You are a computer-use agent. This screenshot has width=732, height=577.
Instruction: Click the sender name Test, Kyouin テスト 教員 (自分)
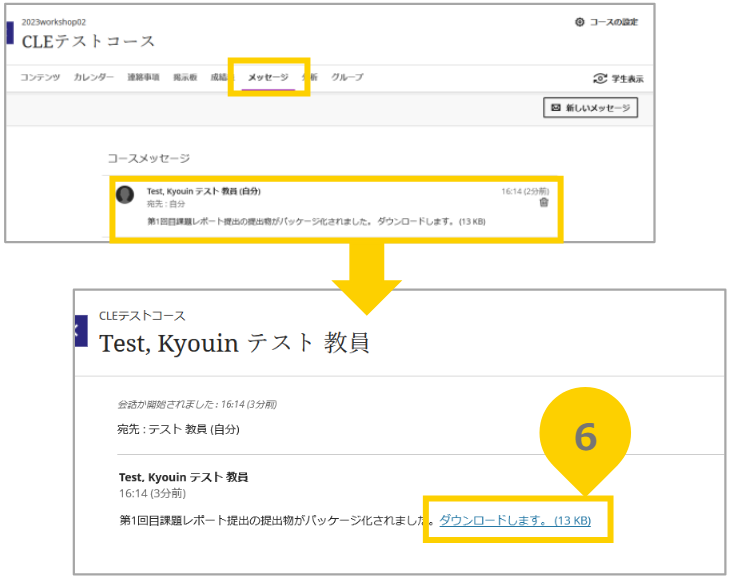(x=204, y=191)
